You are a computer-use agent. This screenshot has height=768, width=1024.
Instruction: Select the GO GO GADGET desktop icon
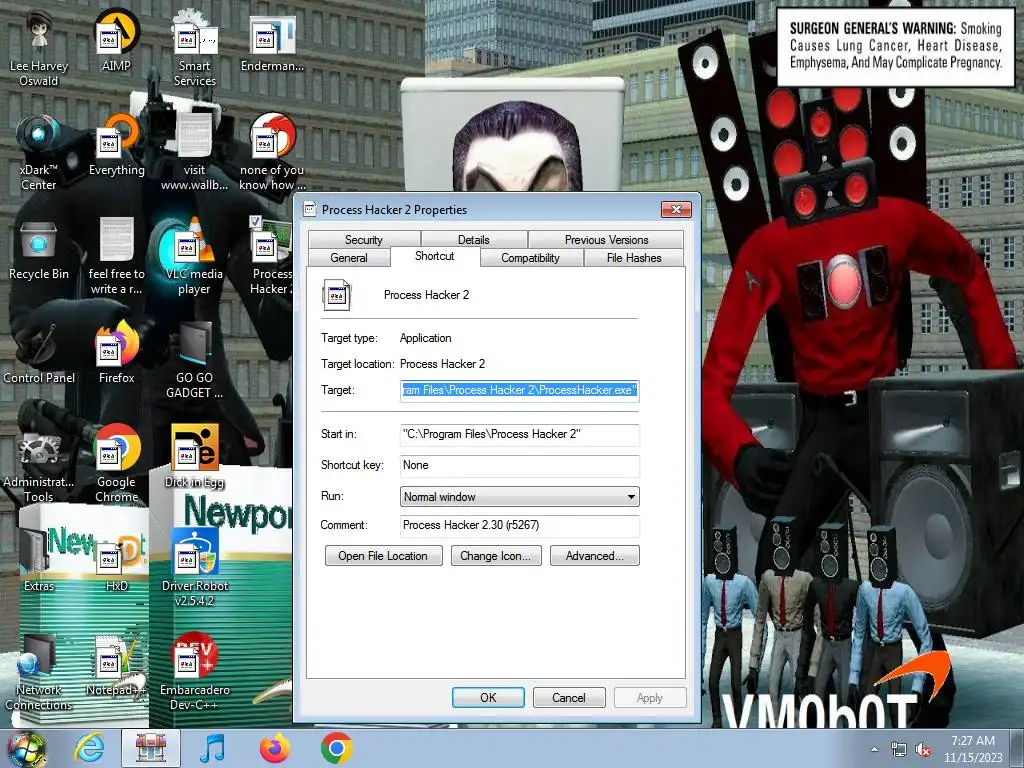pyautogui.click(x=194, y=360)
